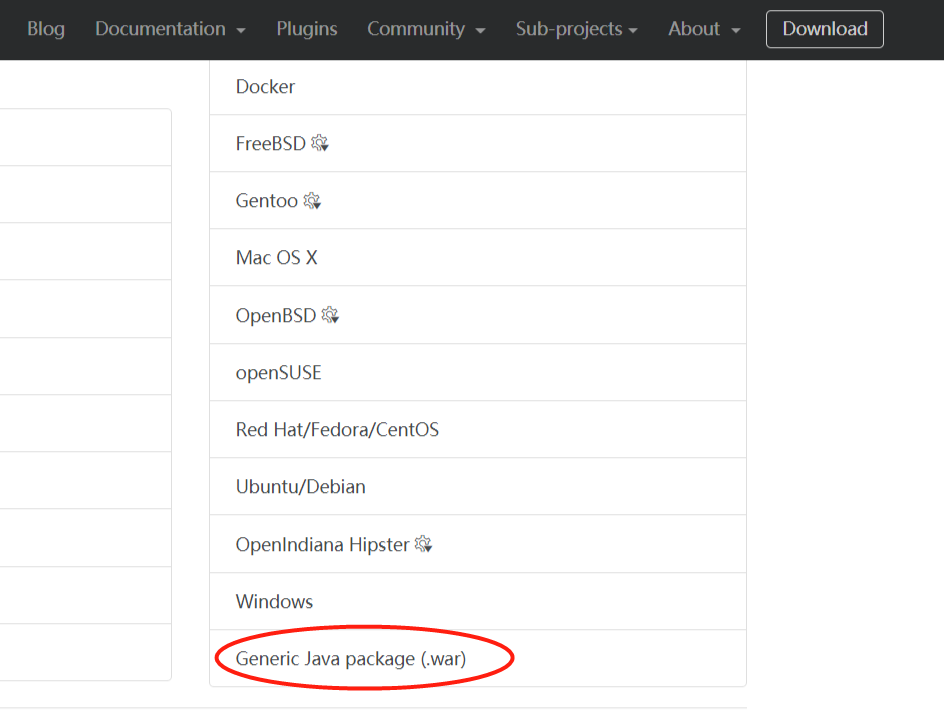Open the FreeBSD download link

pyautogui.click(x=270, y=144)
